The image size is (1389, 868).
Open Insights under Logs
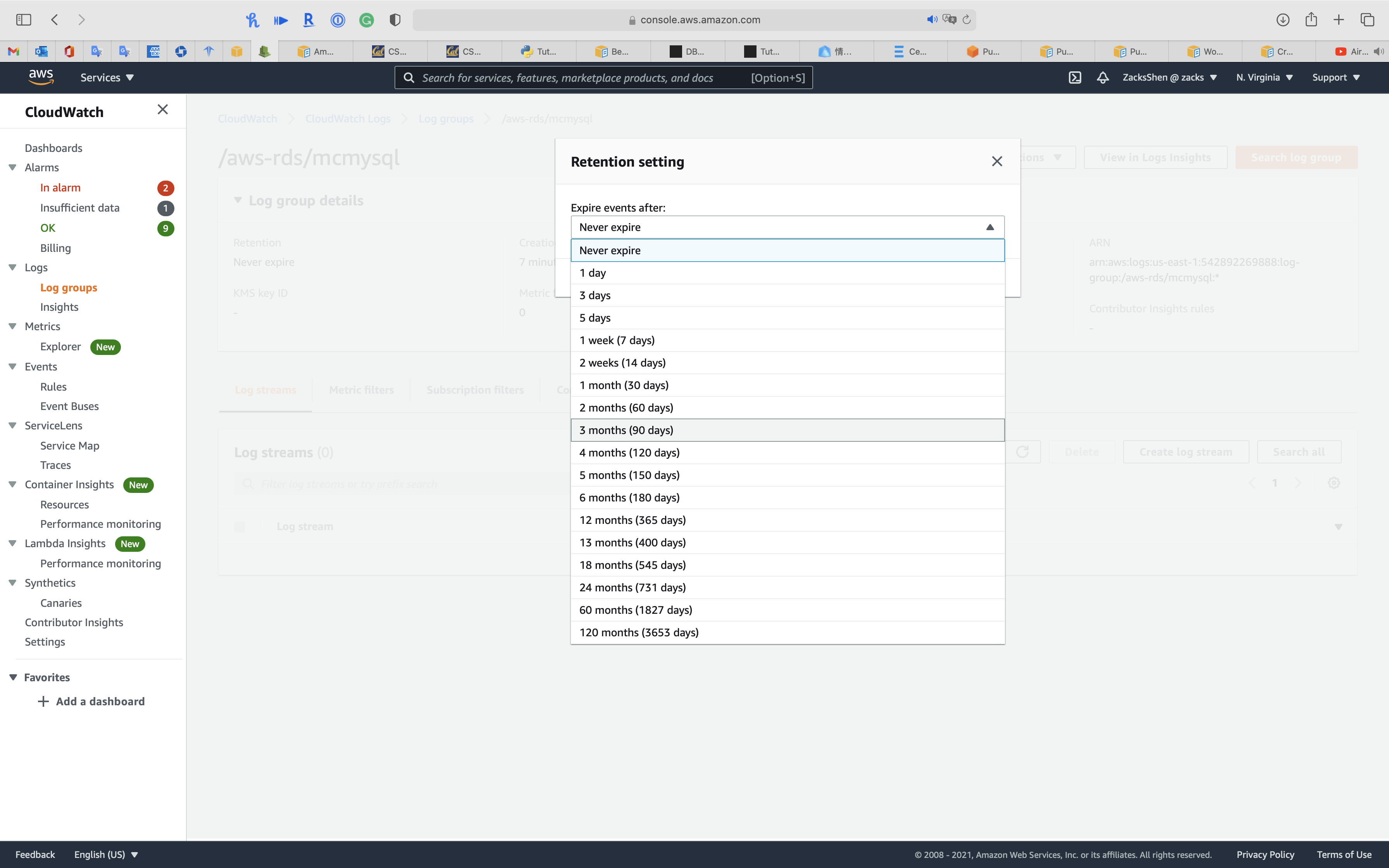tap(59, 307)
